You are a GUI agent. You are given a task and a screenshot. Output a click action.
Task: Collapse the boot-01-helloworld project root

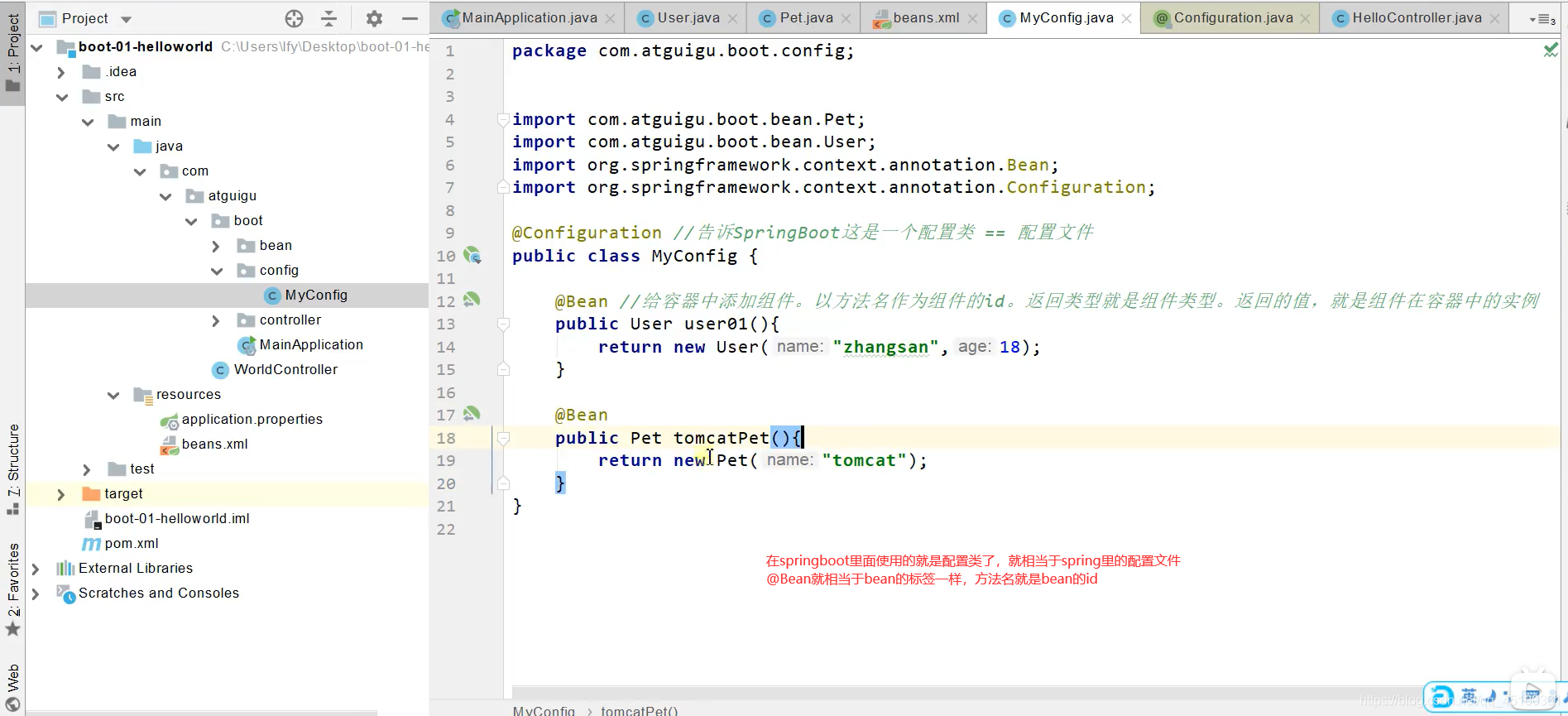click(x=36, y=47)
